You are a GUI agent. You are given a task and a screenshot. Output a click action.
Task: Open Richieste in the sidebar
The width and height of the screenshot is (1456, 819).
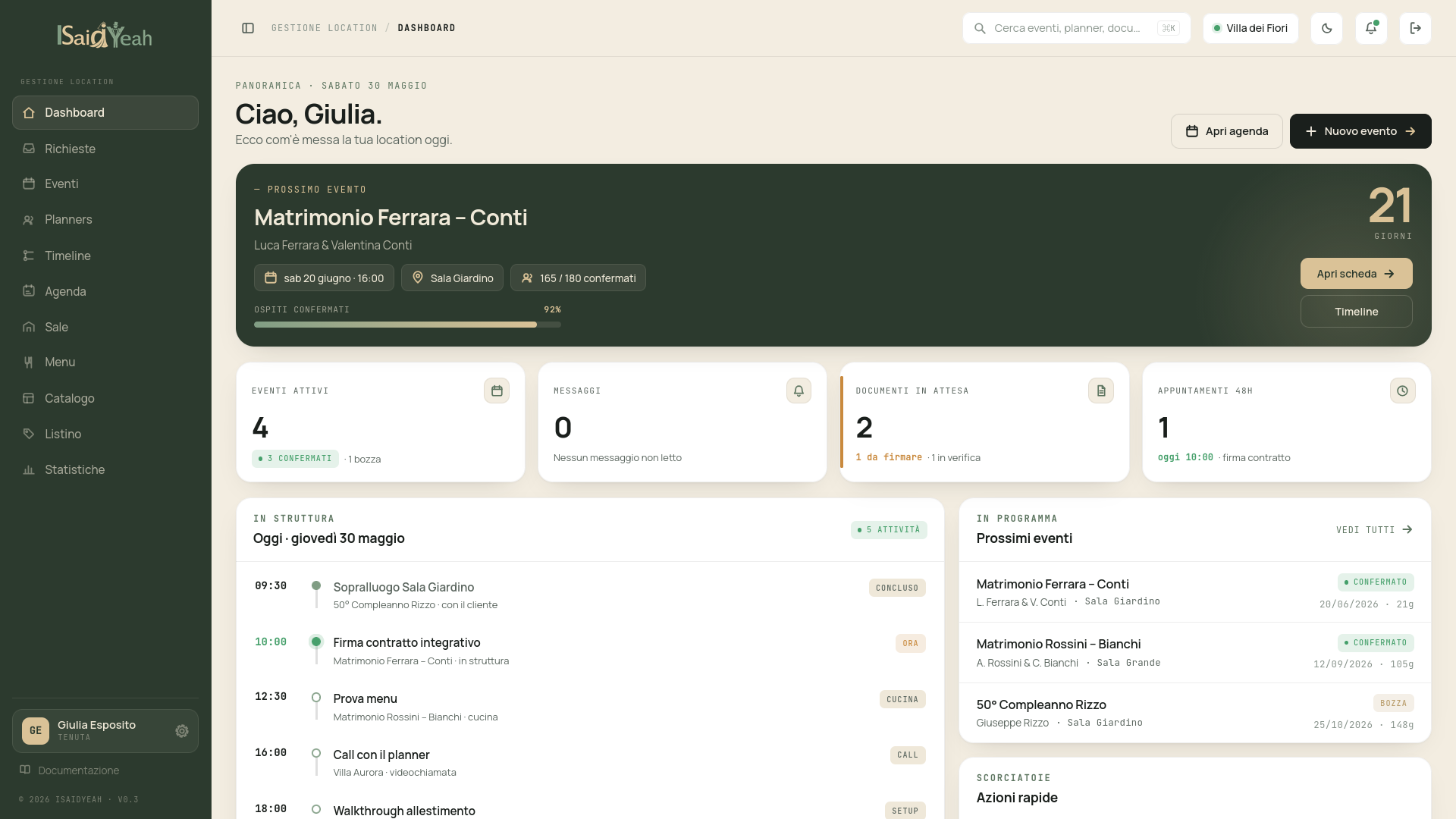(x=105, y=149)
